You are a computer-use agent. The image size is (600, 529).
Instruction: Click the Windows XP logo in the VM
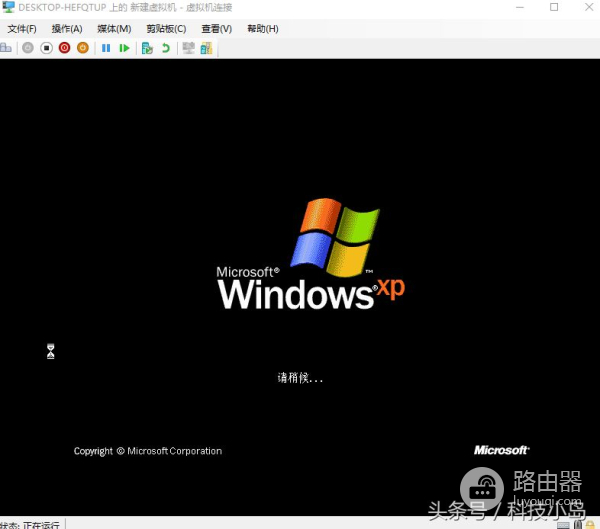310,254
